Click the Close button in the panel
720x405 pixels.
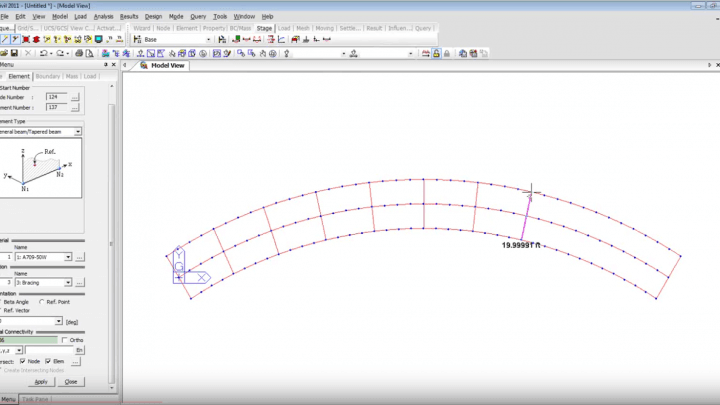(x=71, y=382)
